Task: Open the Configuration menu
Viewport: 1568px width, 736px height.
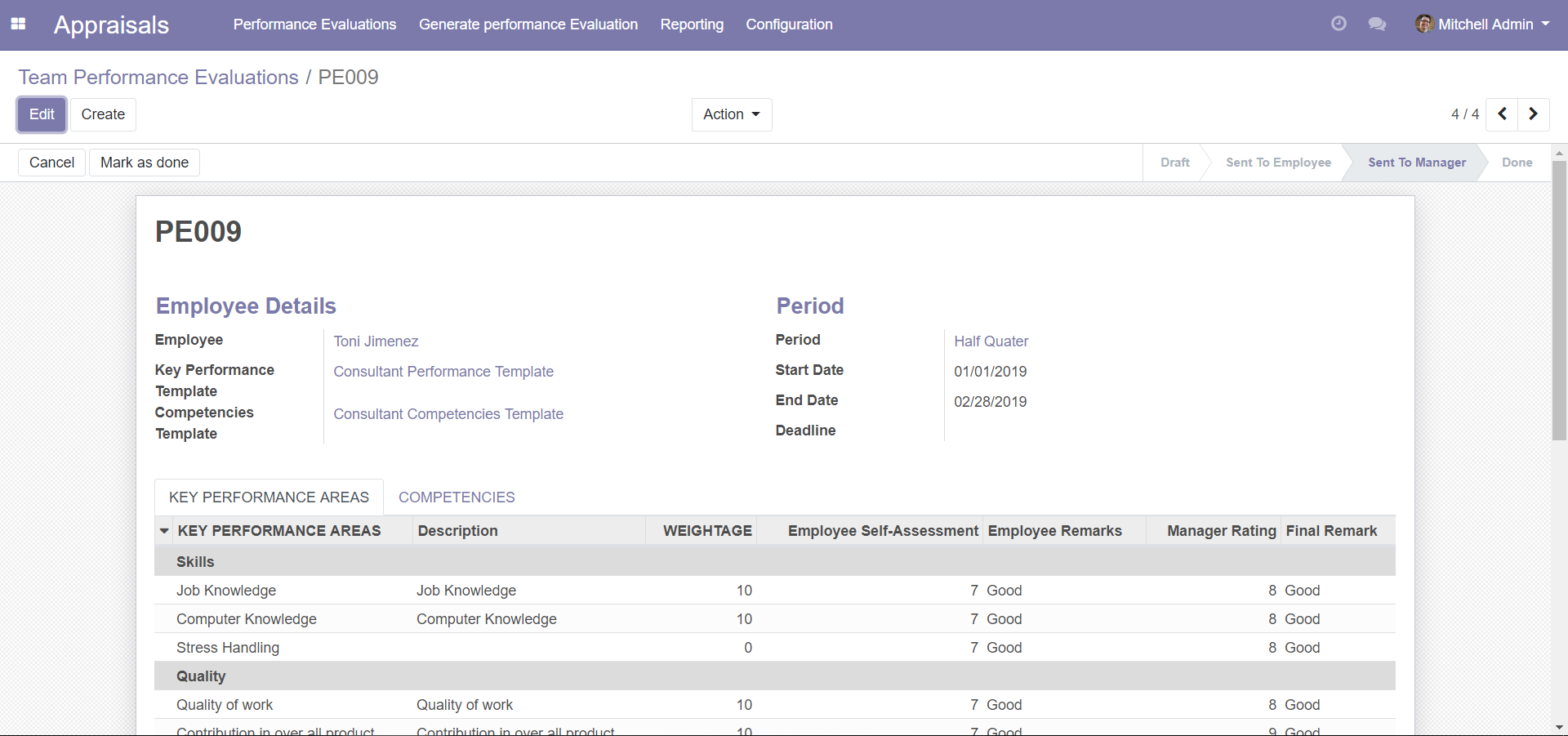Action: pos(789,25)
